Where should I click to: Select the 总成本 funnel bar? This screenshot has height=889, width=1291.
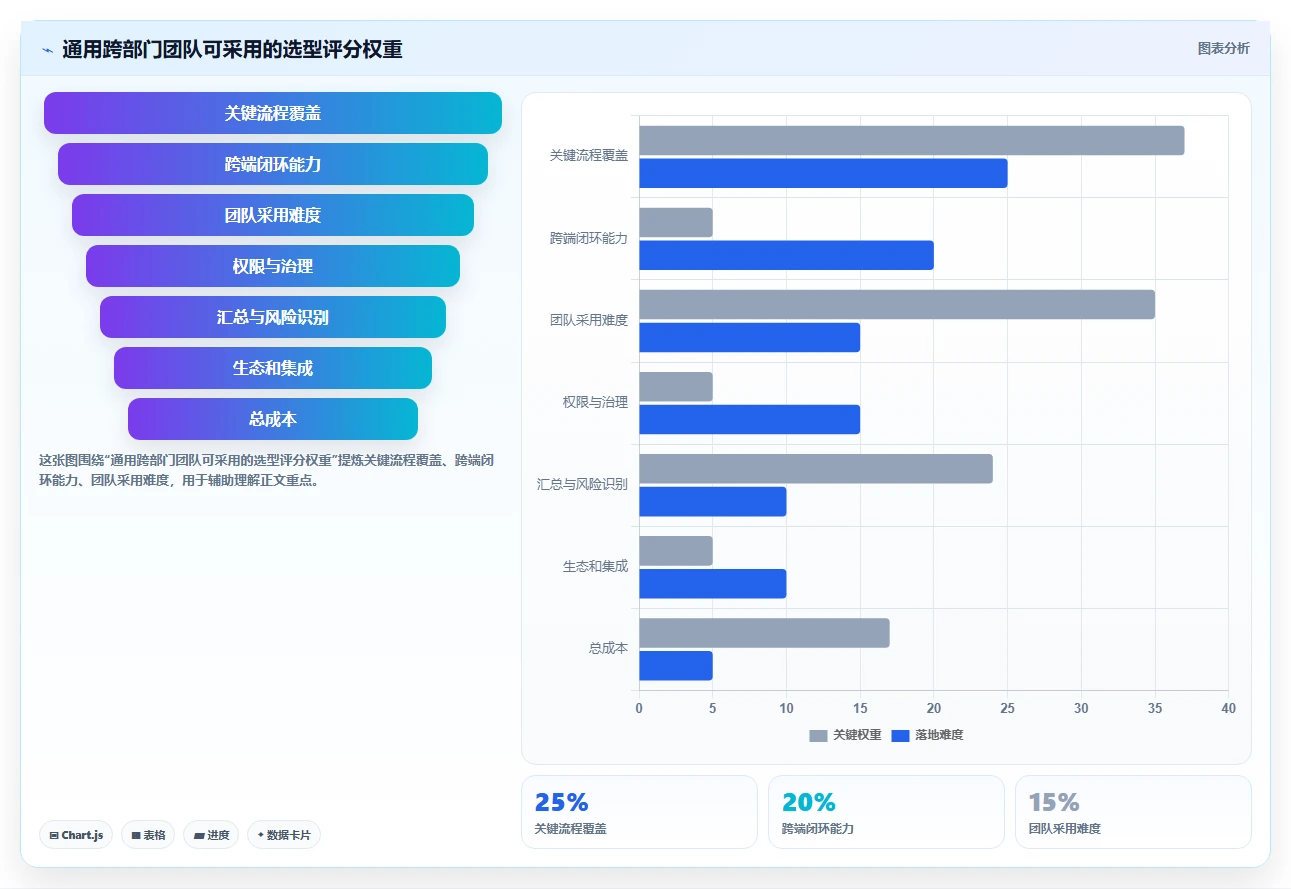273,419
